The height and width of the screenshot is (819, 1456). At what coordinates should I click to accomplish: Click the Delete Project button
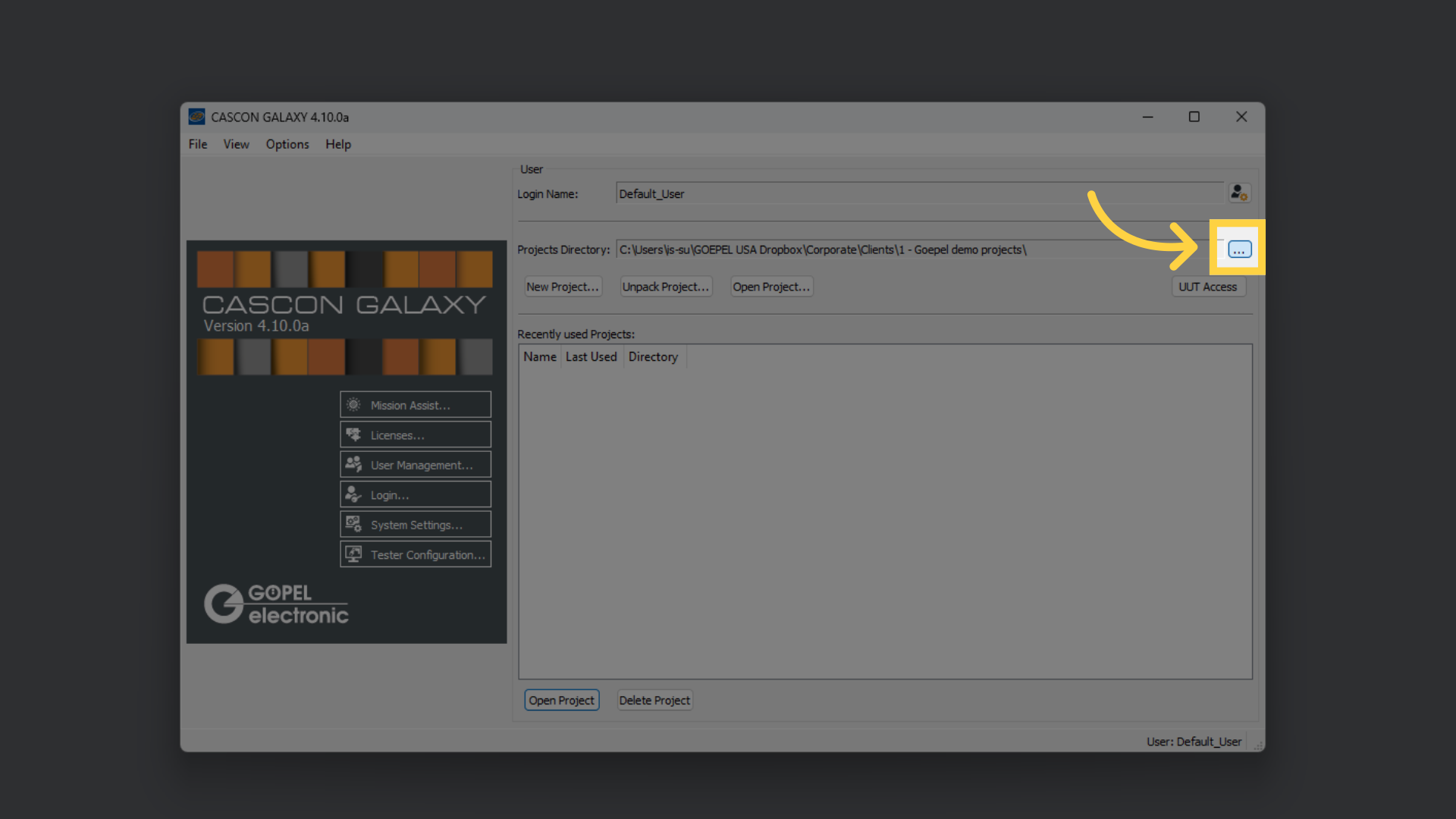[654, 700]
